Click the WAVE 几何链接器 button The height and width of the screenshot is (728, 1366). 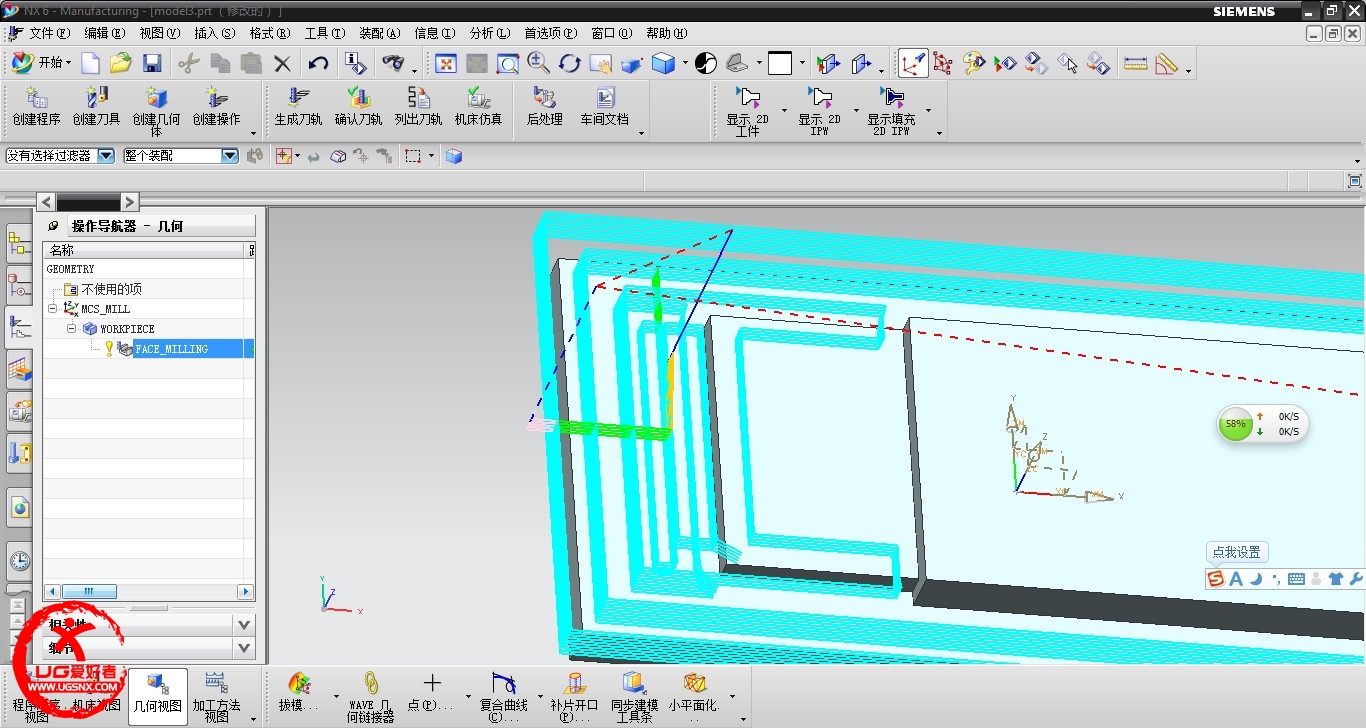[371, 696]
